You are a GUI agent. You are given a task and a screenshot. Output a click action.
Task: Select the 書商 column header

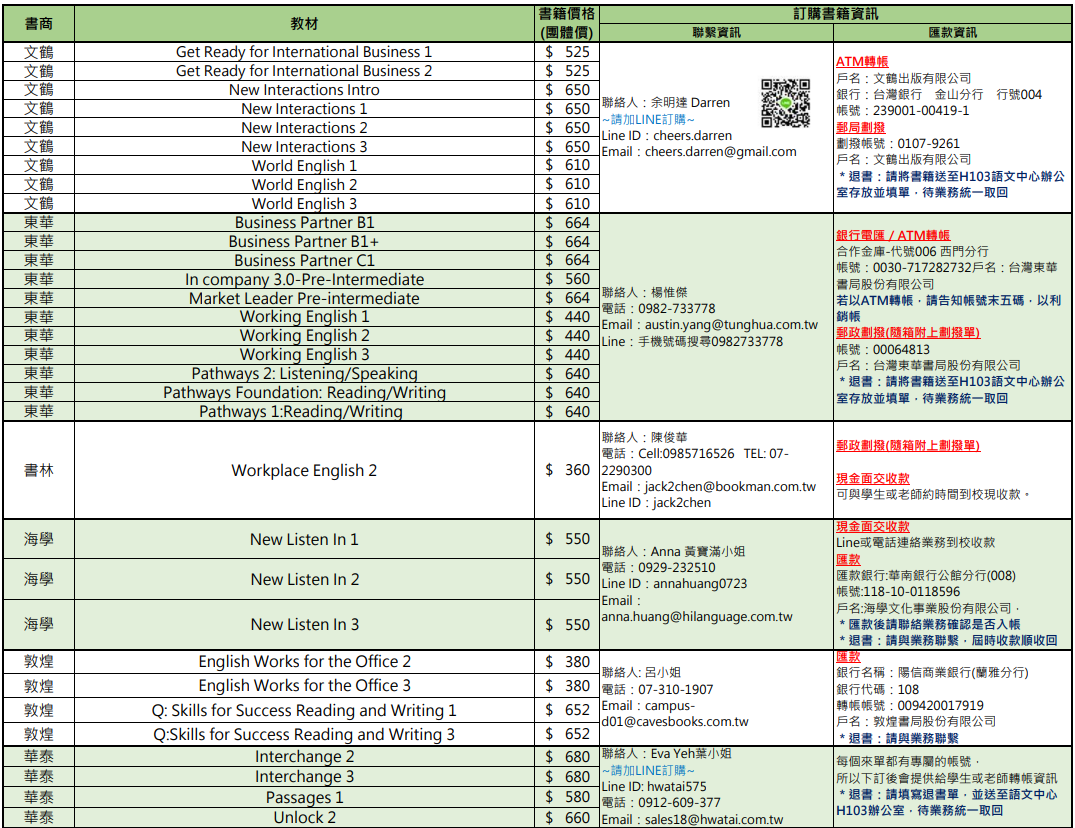[x=39, y=23]
